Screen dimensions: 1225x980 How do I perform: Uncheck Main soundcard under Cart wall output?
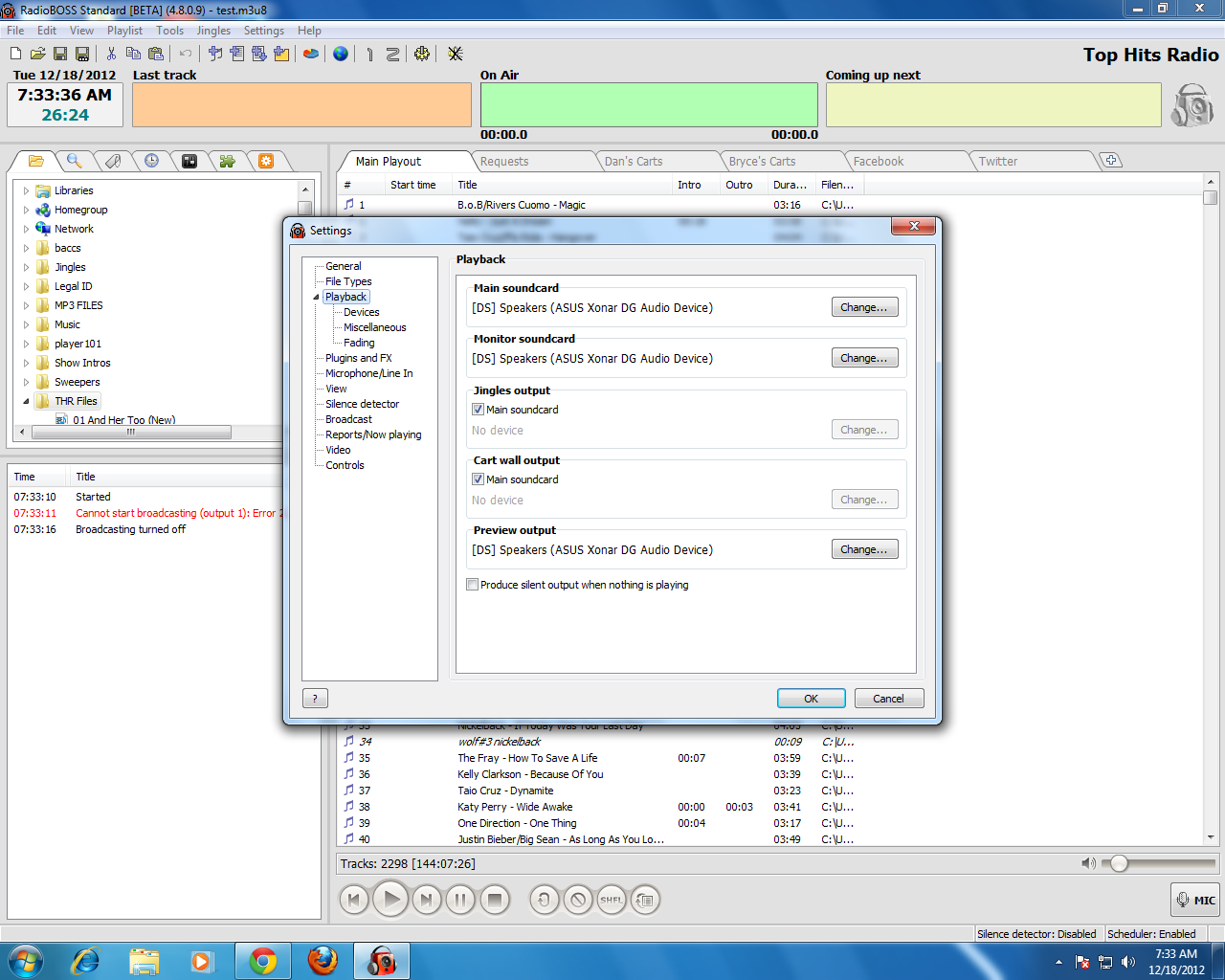point(478,479)
